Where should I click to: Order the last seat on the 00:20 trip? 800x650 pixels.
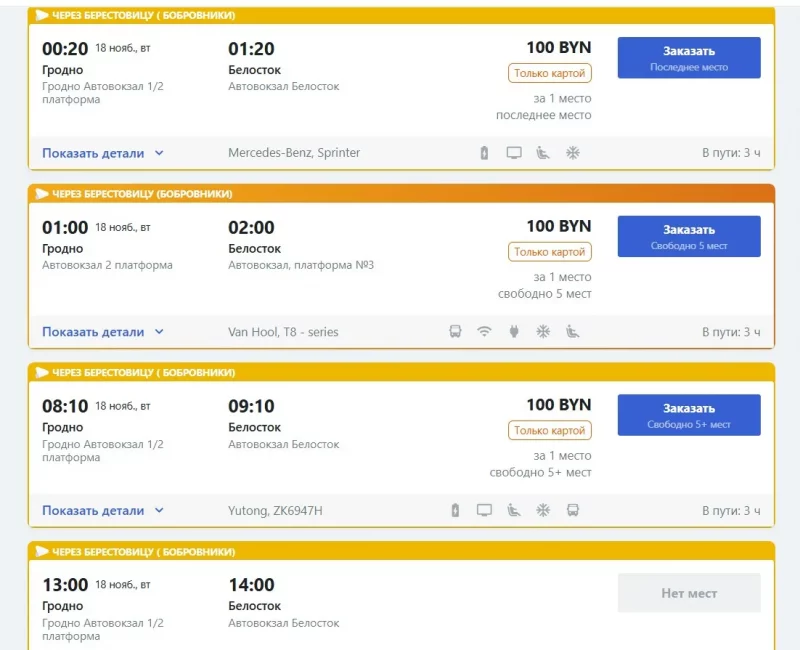click(x=689, y=58)
